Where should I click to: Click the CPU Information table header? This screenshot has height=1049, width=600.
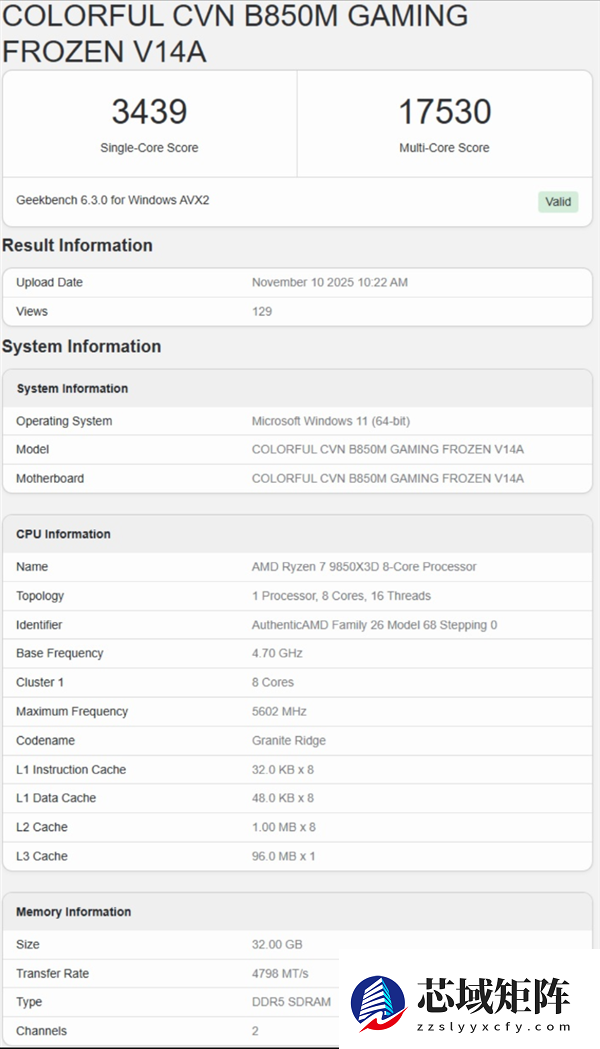[63, 534]
